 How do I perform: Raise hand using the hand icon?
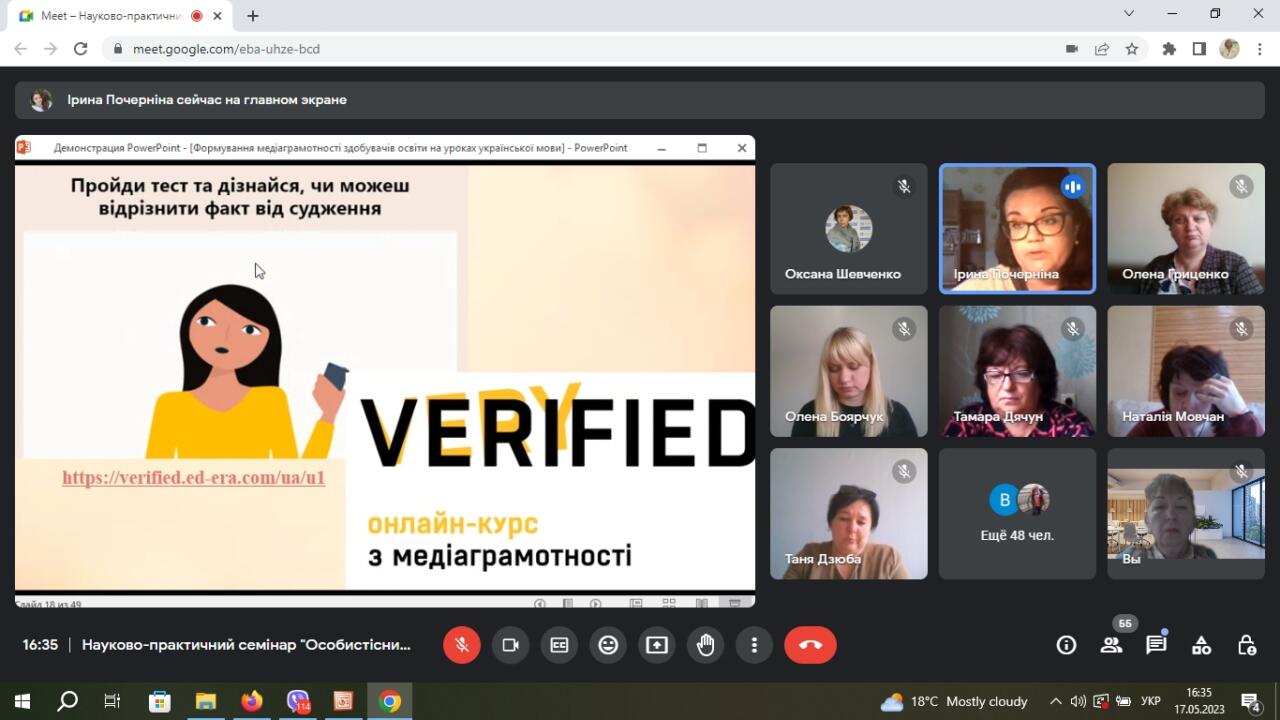[x=706, y=645]
